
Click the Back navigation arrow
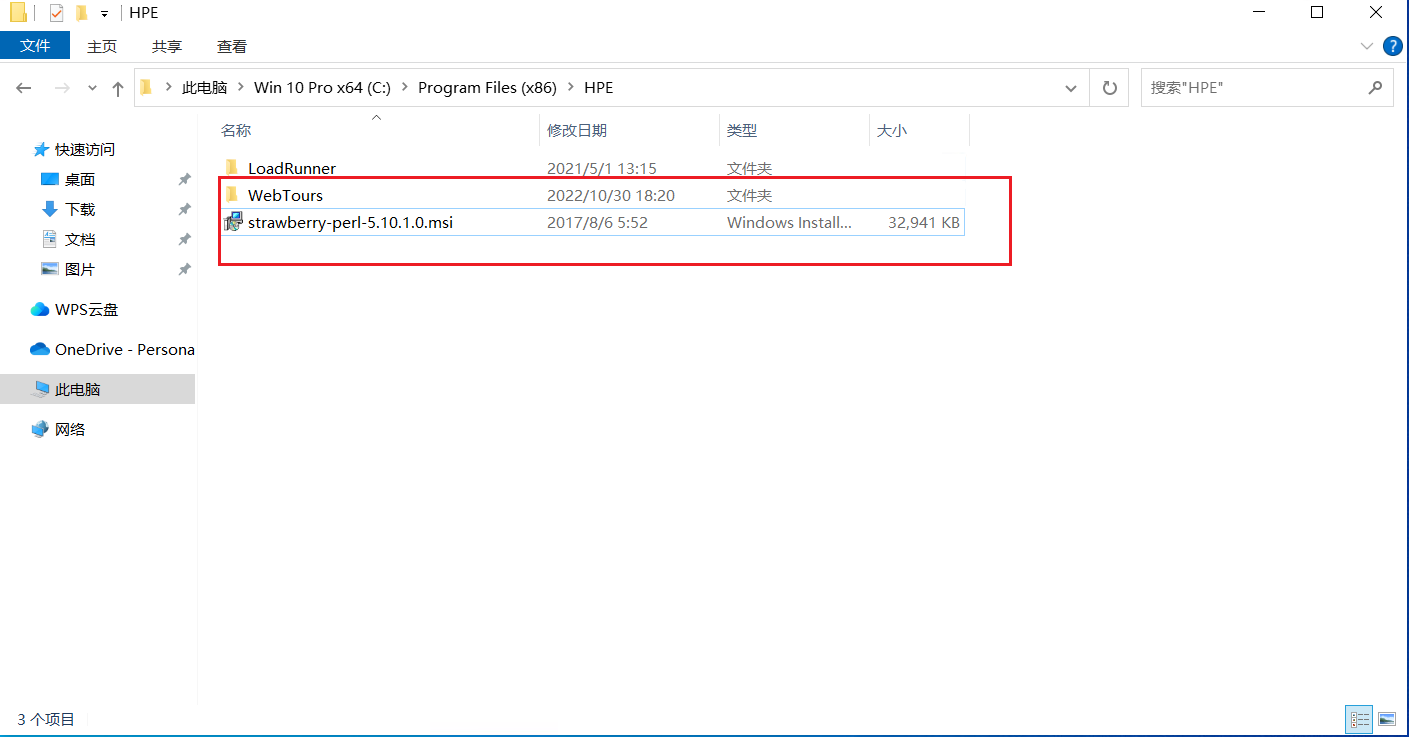[x=24, y=88]
